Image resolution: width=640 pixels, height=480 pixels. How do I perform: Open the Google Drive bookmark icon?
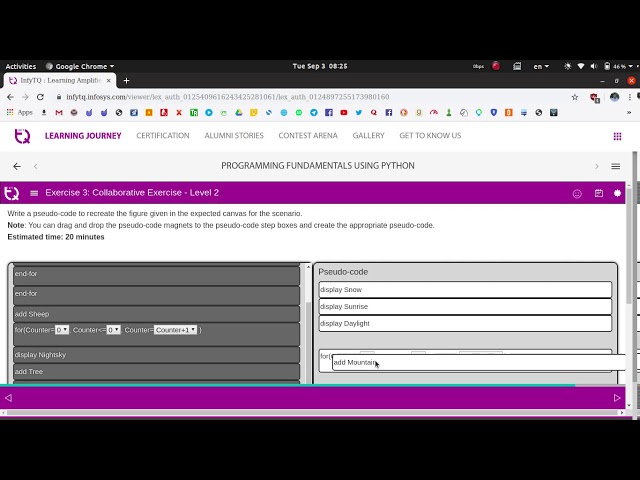click(x=239, y=113)
